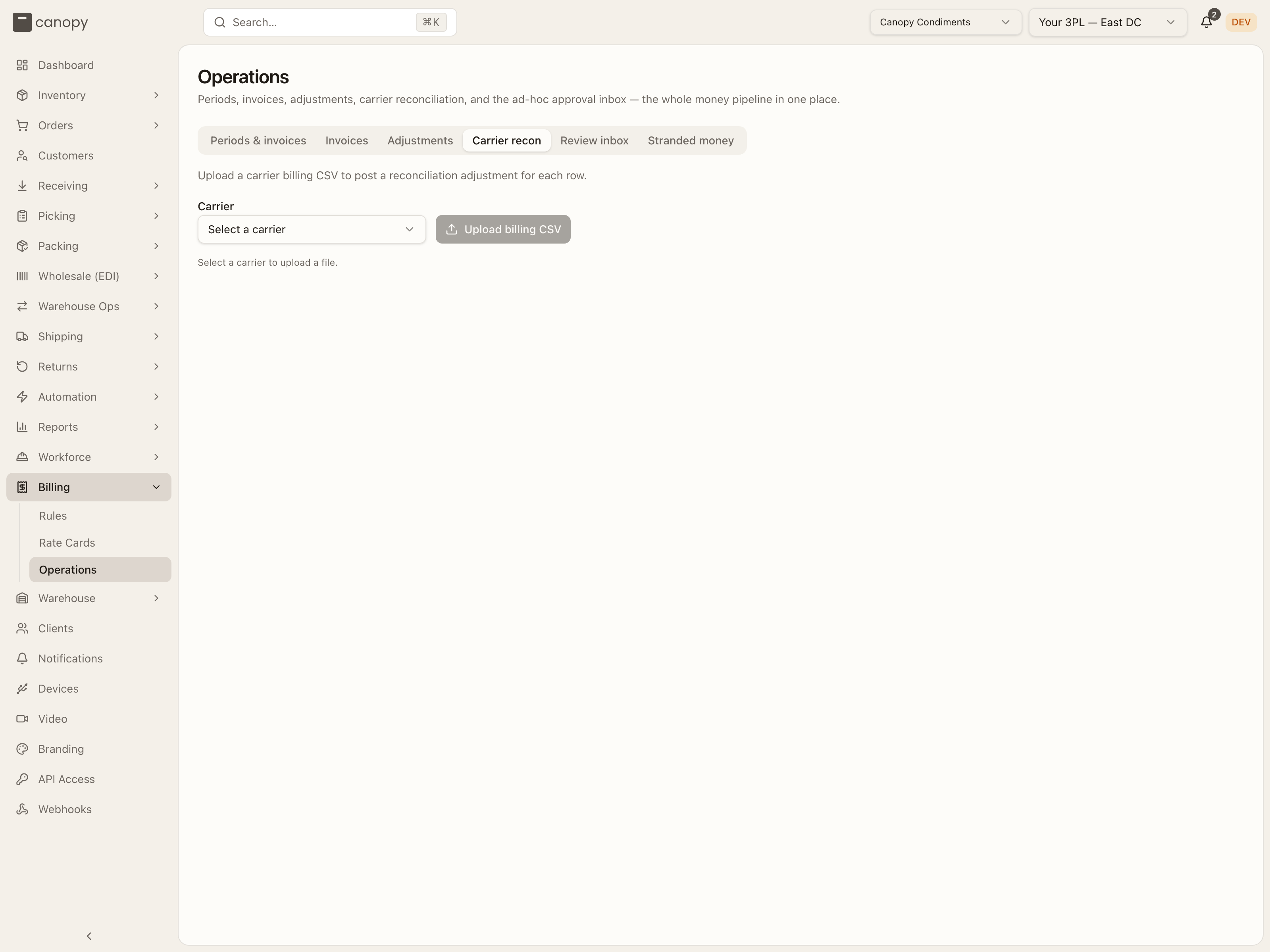Switch to the Review inbox tab
The height and width of the screenshot is (952, 1270).
pos(594,140)
